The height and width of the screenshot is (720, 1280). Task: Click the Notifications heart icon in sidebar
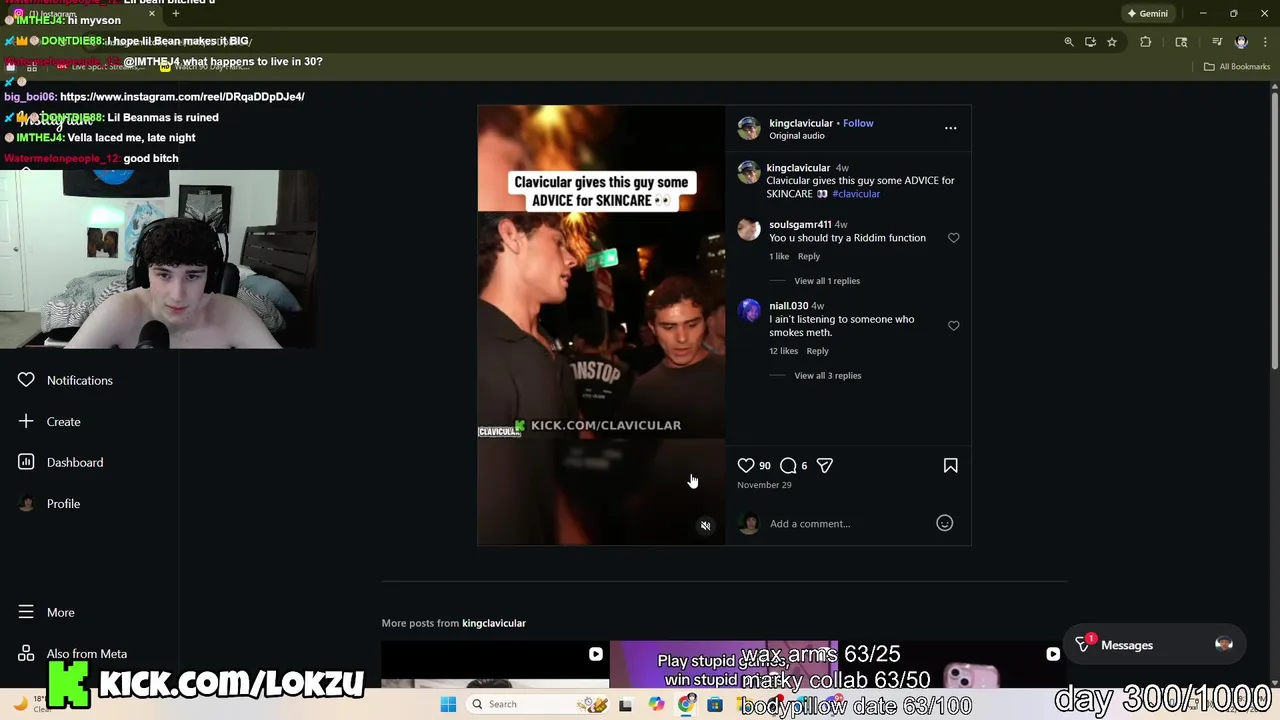[x=26, y=380]
